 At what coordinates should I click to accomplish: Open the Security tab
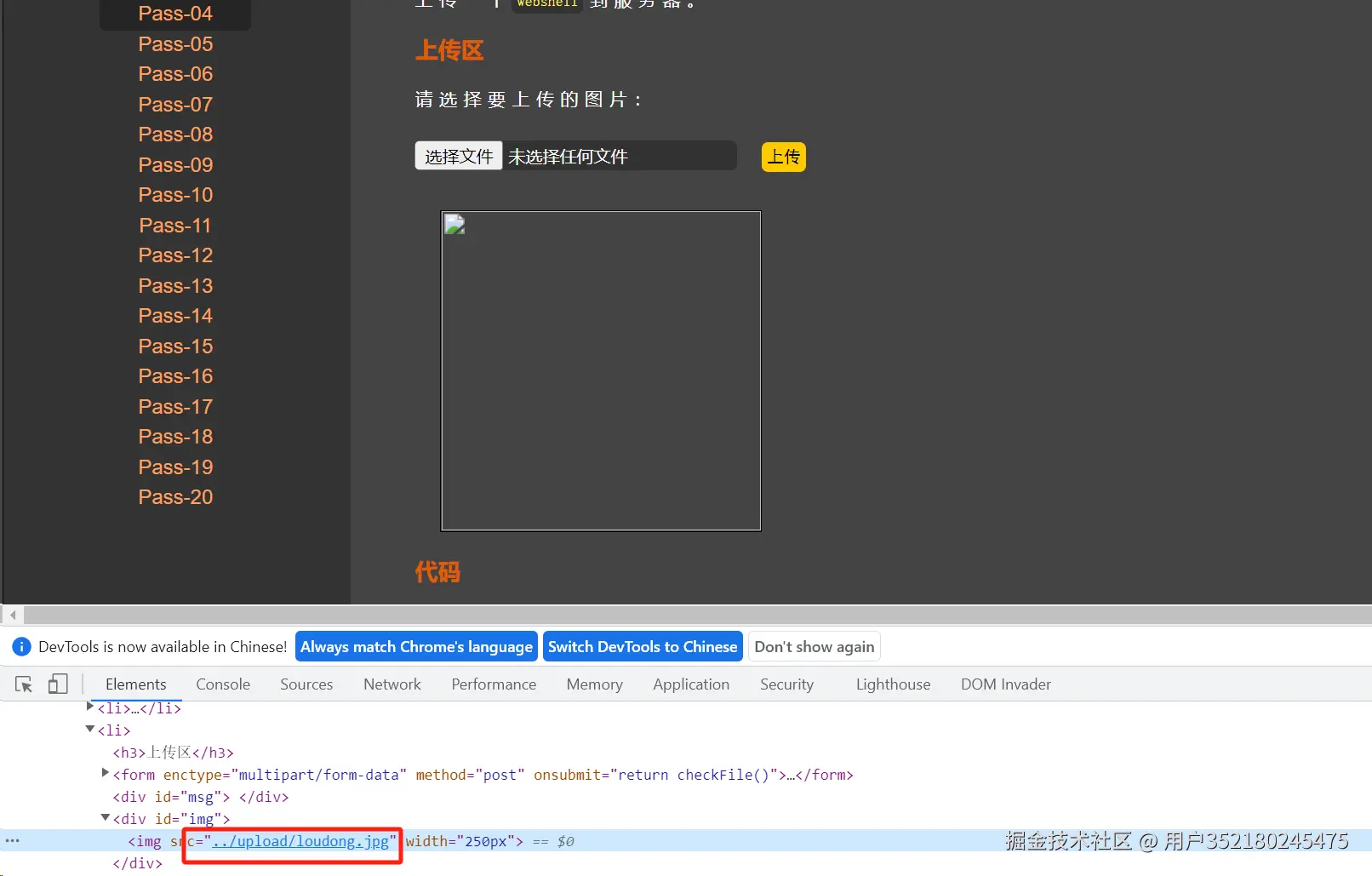tap(787, 684)
